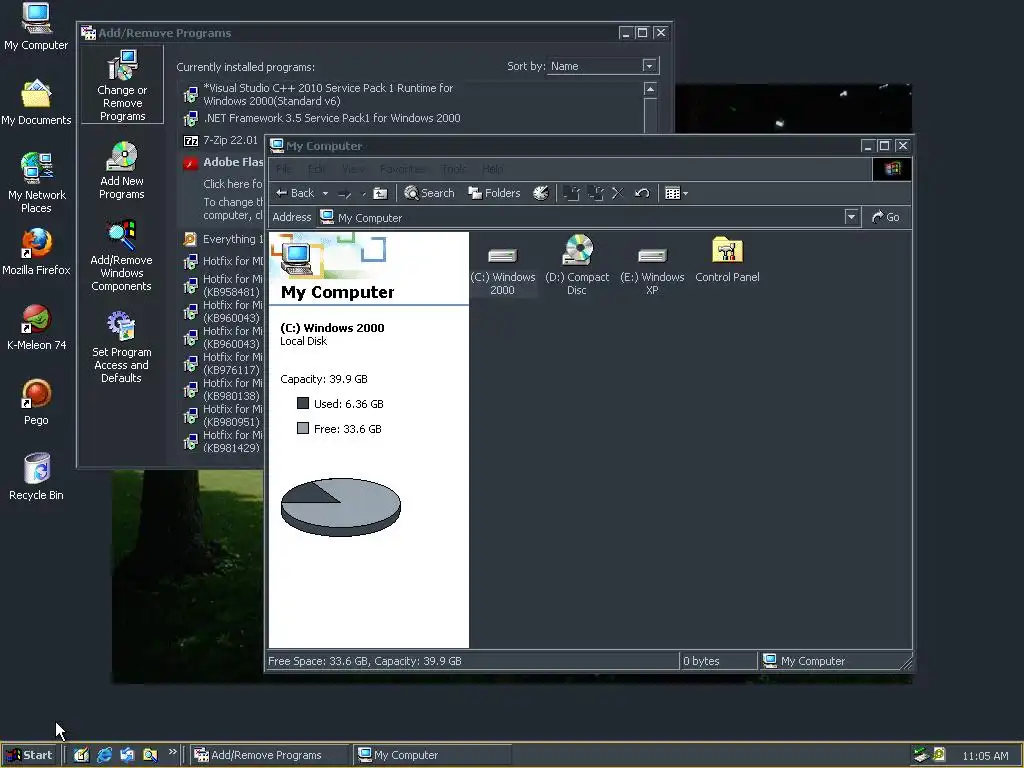Launch Internet Explorer from quick launch
The image size is (1024, 768).
(104, 755)
